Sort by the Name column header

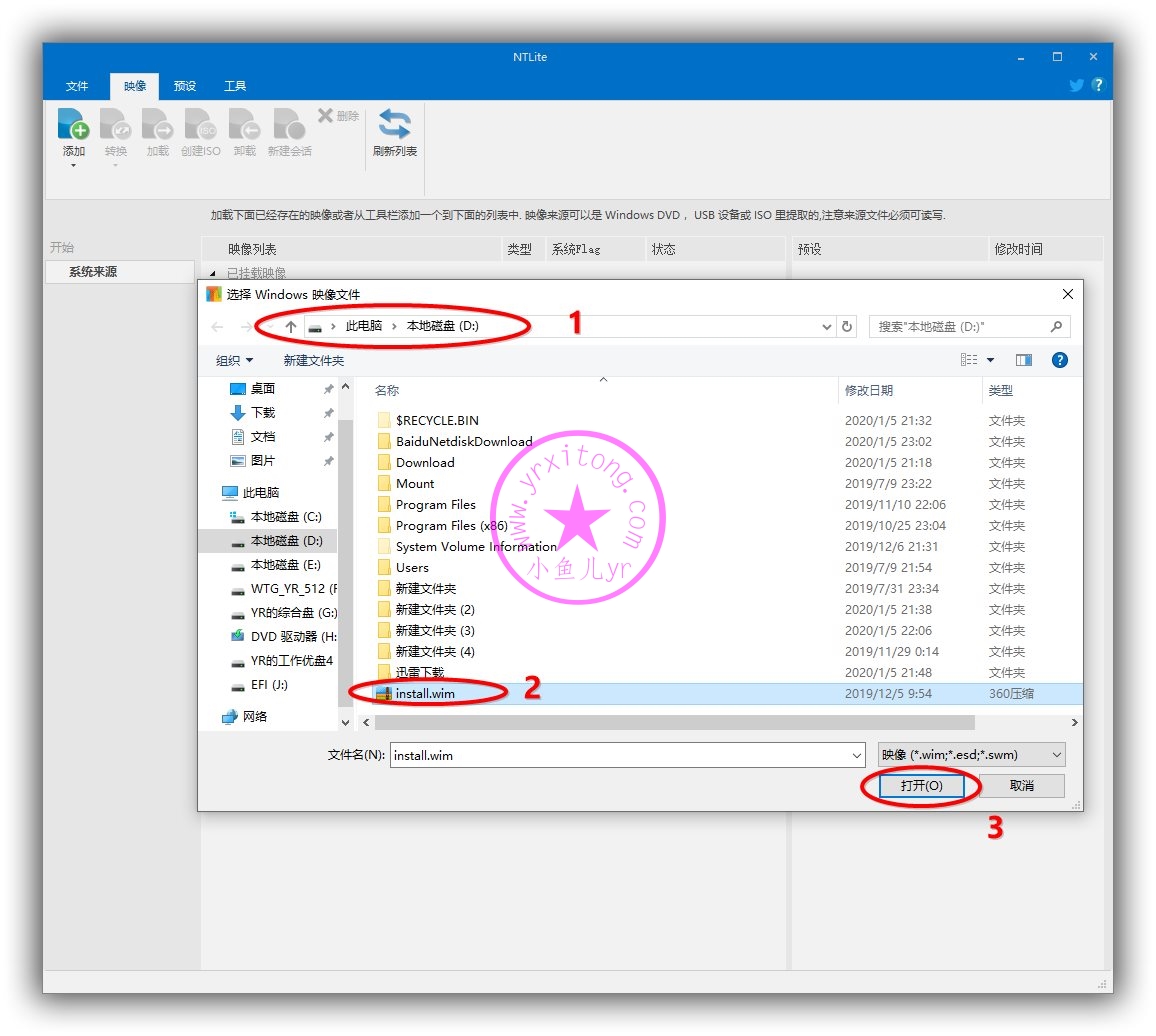(387, 391)
